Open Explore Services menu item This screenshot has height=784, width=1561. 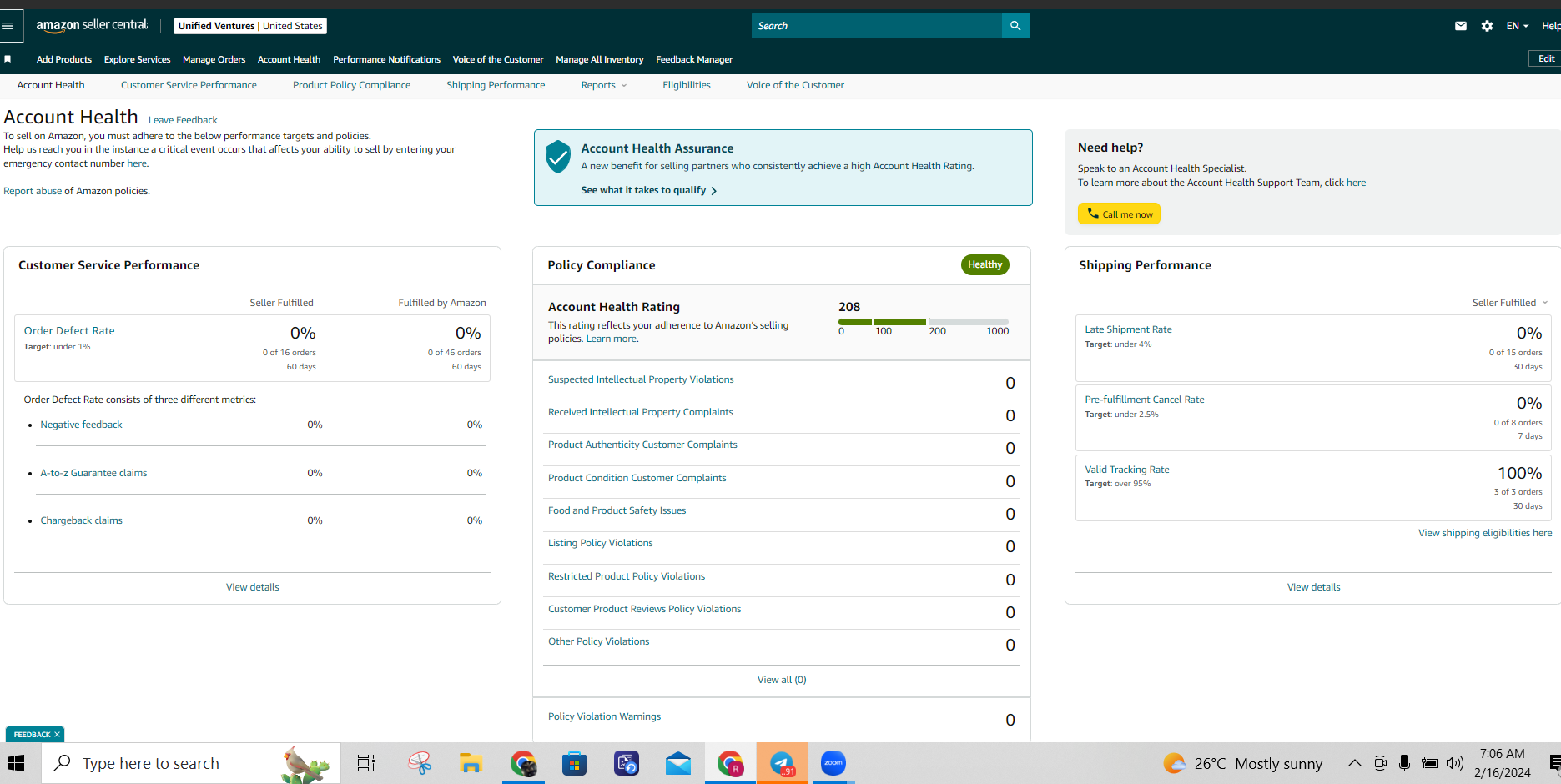(137, 59)
